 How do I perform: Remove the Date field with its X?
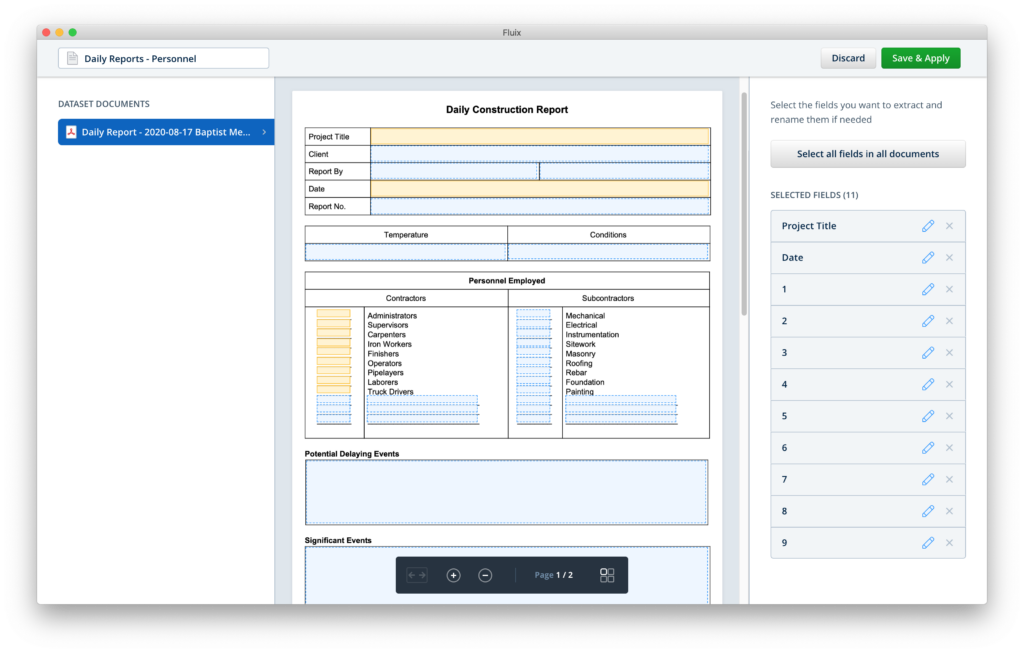(x=949, y=258)
